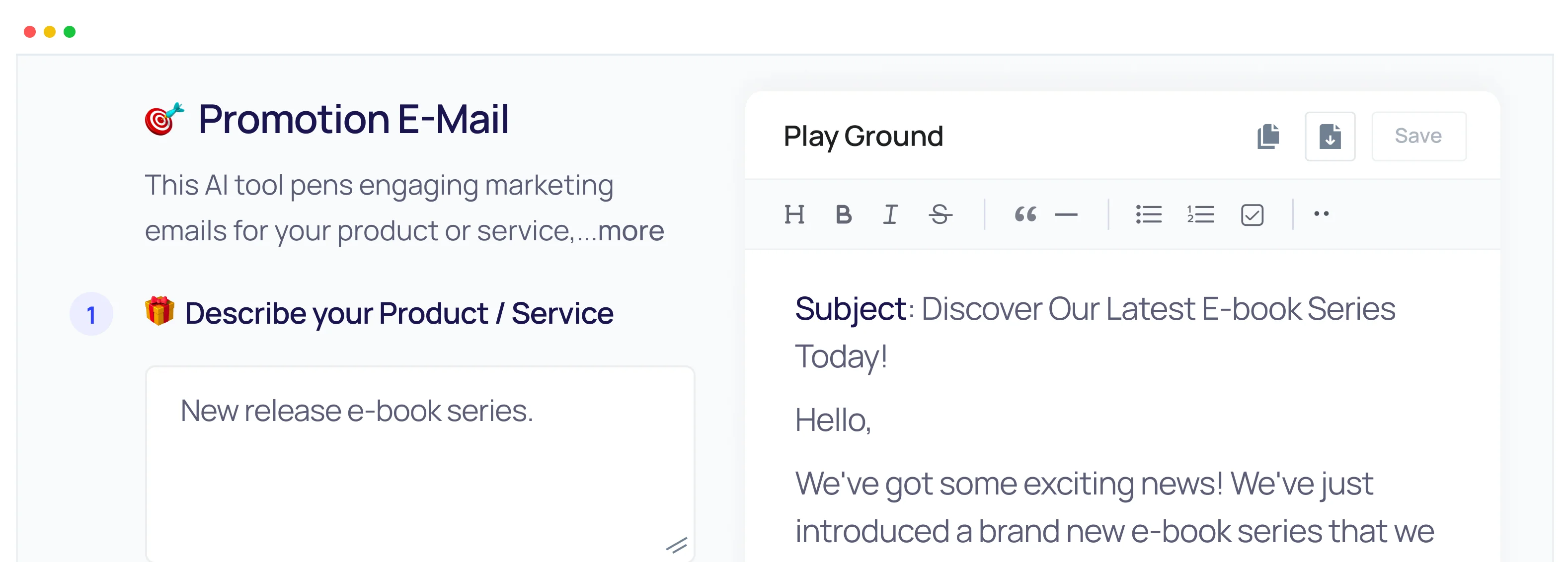Insert a task list checkbox item
This screenshot has height=562, width=1568.
(1252, 214)
